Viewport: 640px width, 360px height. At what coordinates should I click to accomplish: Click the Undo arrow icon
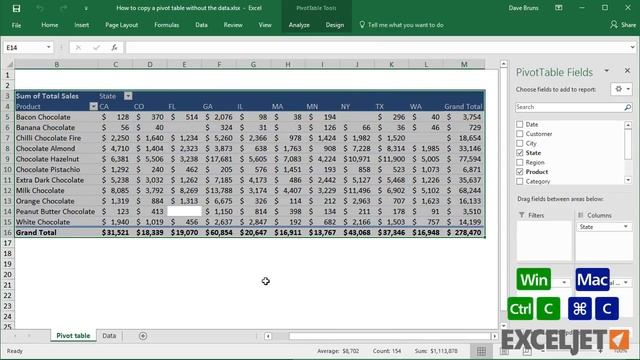point(40,8)
